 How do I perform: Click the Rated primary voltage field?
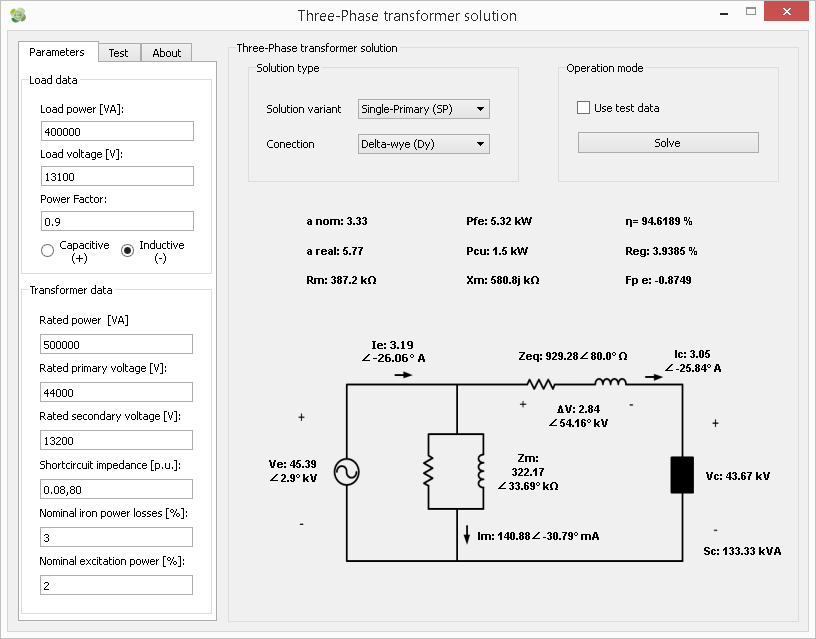point(116,392)
